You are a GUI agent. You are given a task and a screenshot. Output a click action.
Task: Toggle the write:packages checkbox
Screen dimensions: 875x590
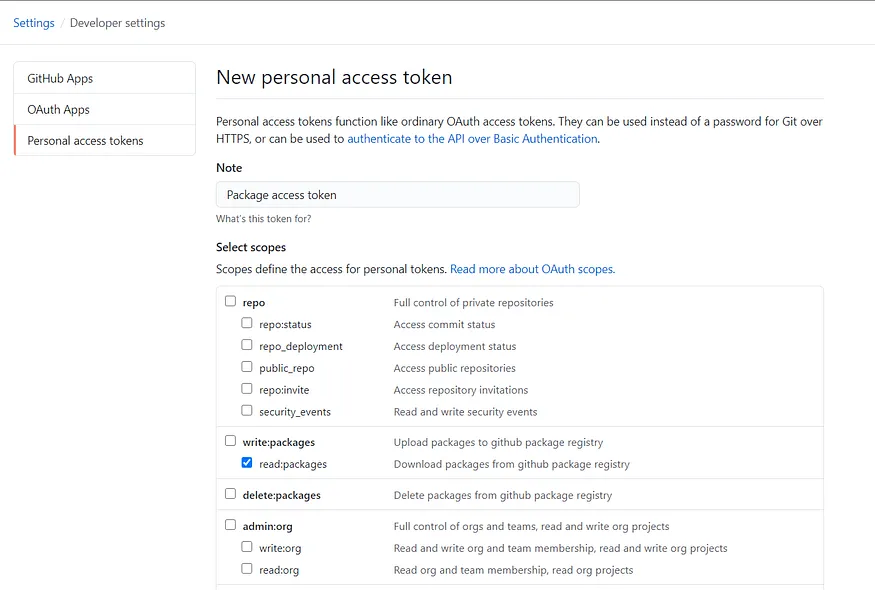pos(231,441)
